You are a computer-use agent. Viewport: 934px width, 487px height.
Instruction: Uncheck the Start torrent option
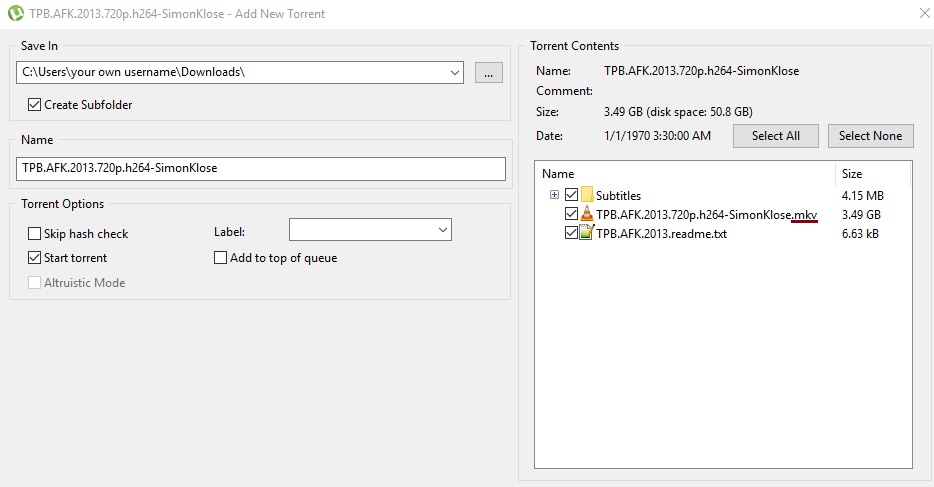point(35,258)
